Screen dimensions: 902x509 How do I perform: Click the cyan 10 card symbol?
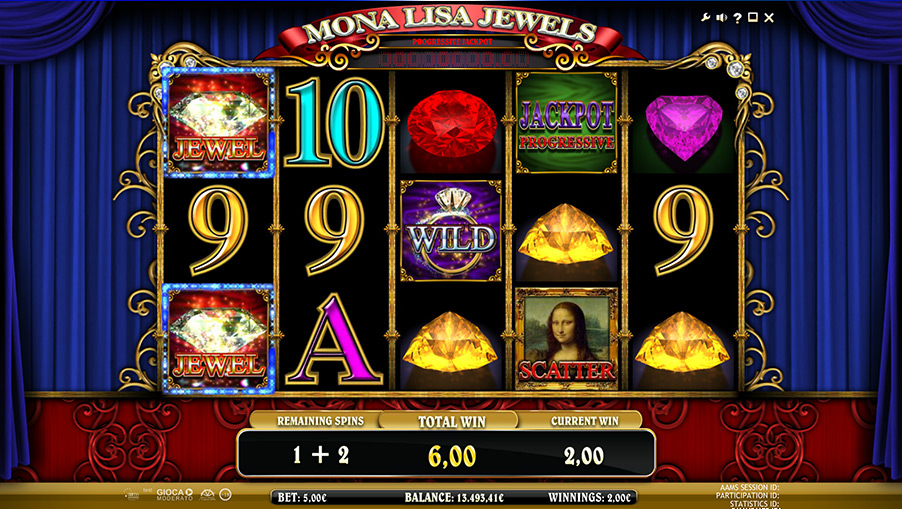point(335,123)
